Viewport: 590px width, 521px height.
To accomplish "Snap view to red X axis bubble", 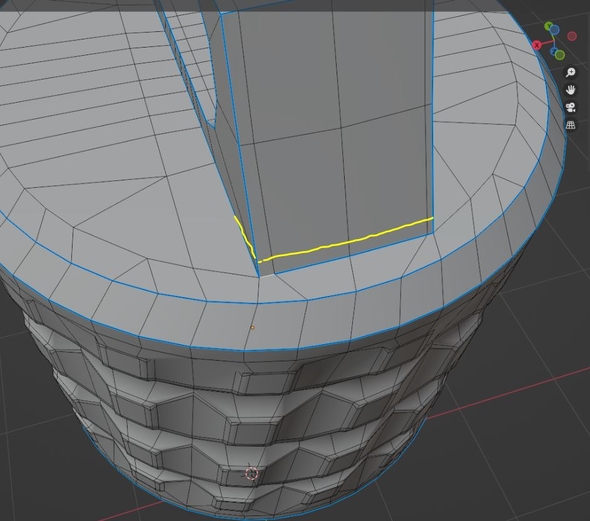I will pos(537,45).
